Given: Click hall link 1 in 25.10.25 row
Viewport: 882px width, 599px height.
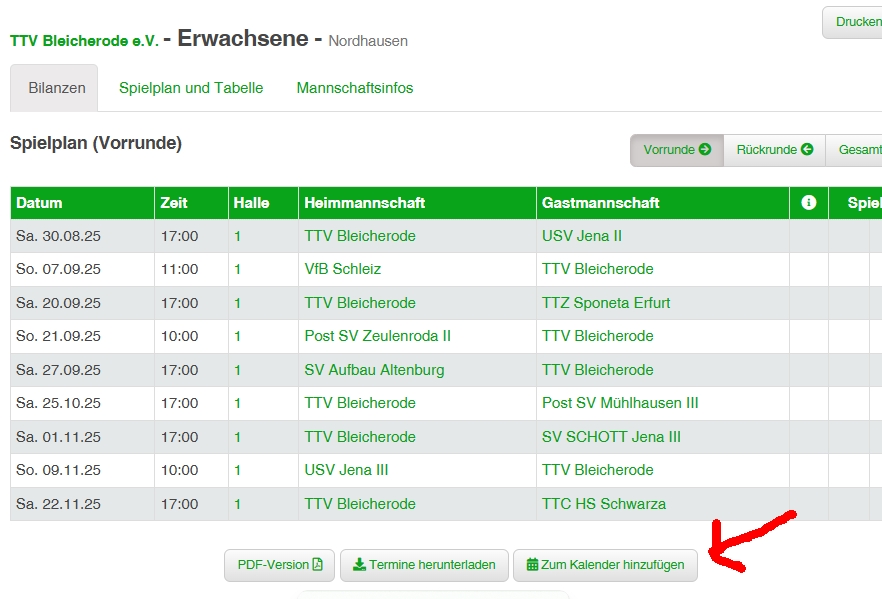Looking at the screenshot, I should pos(237,403).
